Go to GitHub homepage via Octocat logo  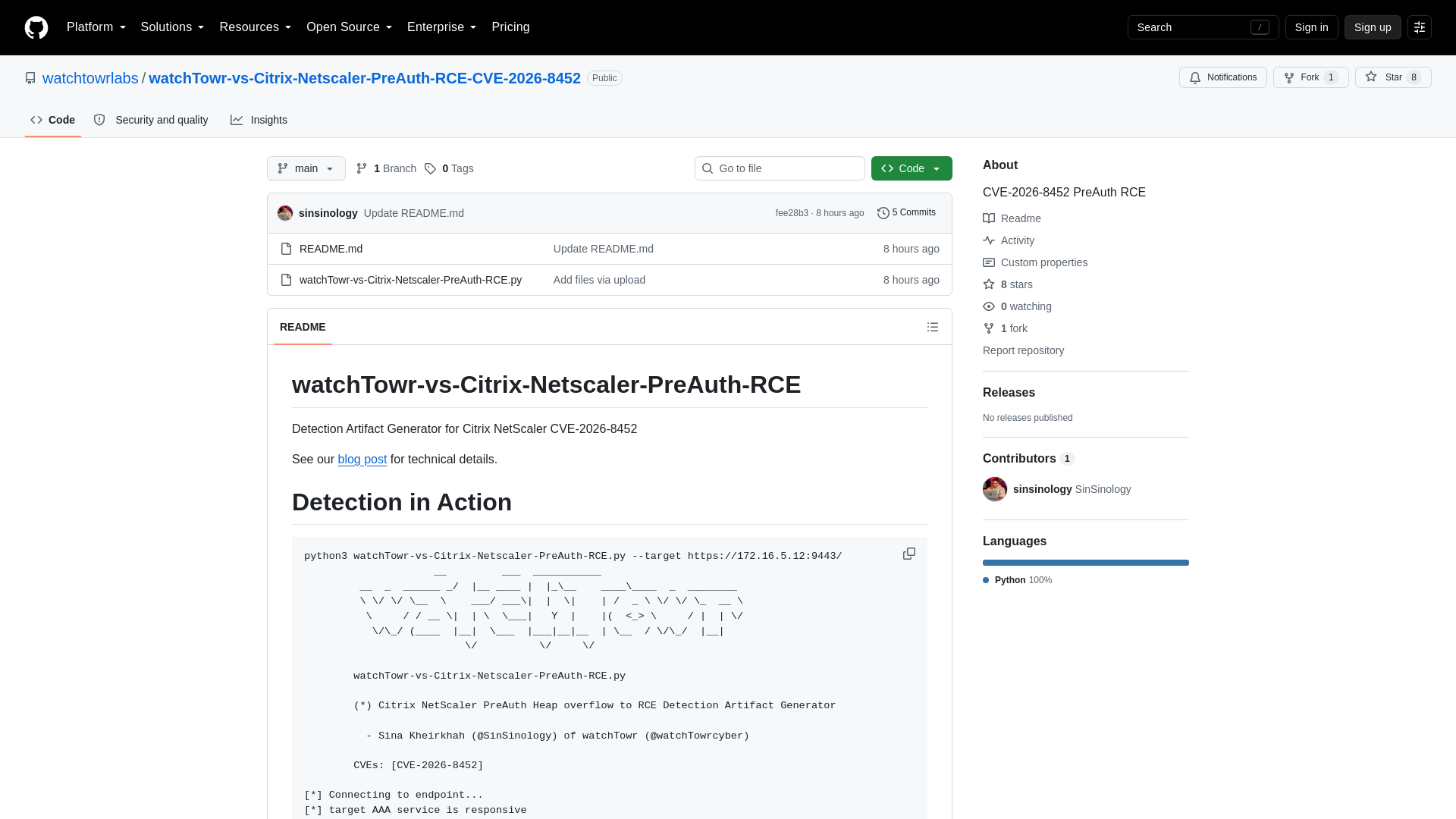36,27
